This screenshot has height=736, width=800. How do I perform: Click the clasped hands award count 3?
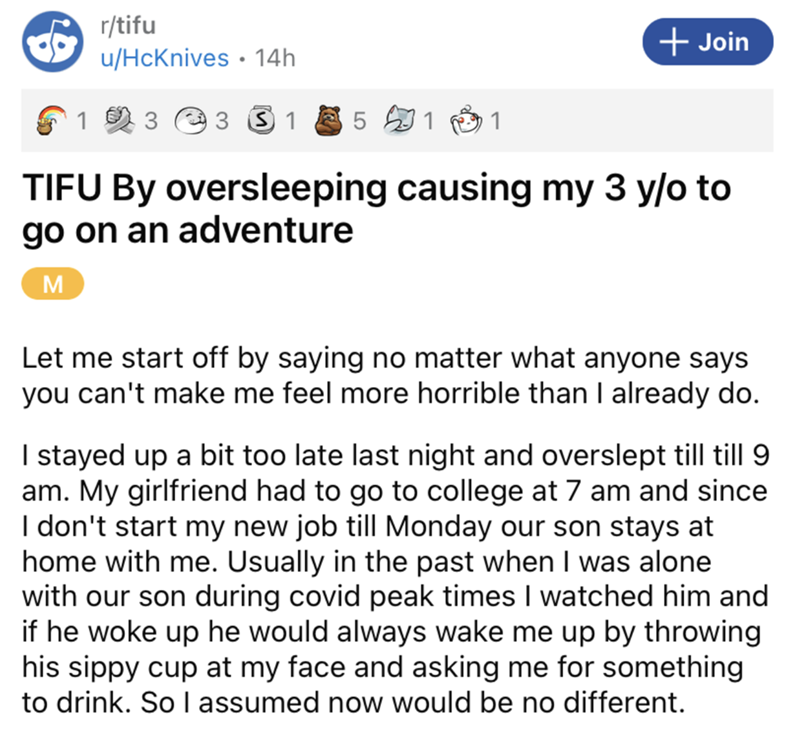(x=151, y=123)
